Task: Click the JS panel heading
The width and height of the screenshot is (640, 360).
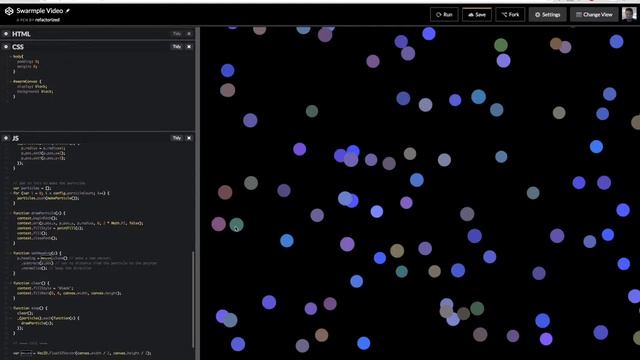Action: click(x=16, y=138)
